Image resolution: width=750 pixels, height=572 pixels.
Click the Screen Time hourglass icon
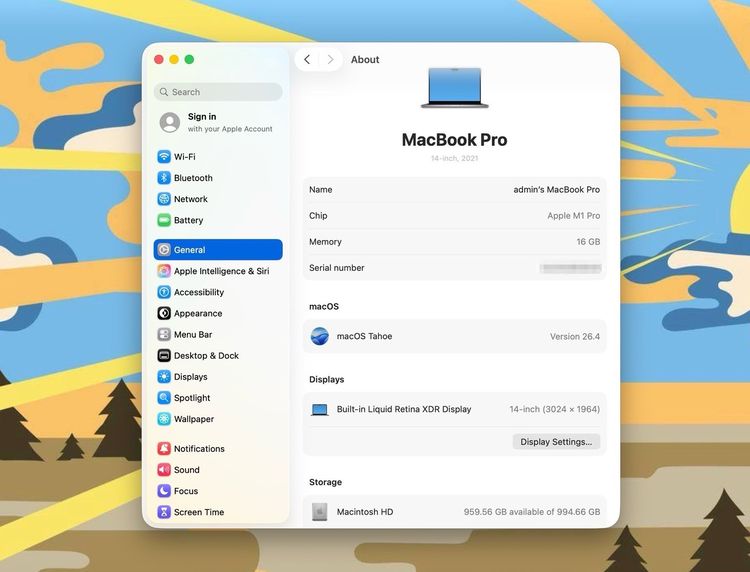(164, 512)
